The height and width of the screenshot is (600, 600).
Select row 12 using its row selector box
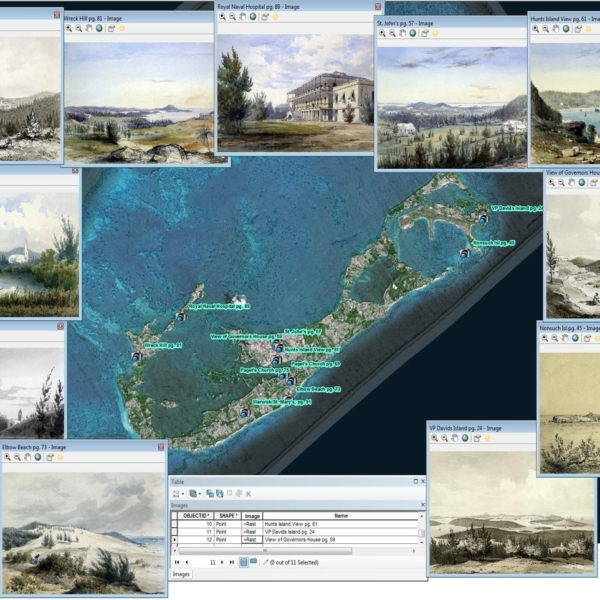[x=176, y=539]
